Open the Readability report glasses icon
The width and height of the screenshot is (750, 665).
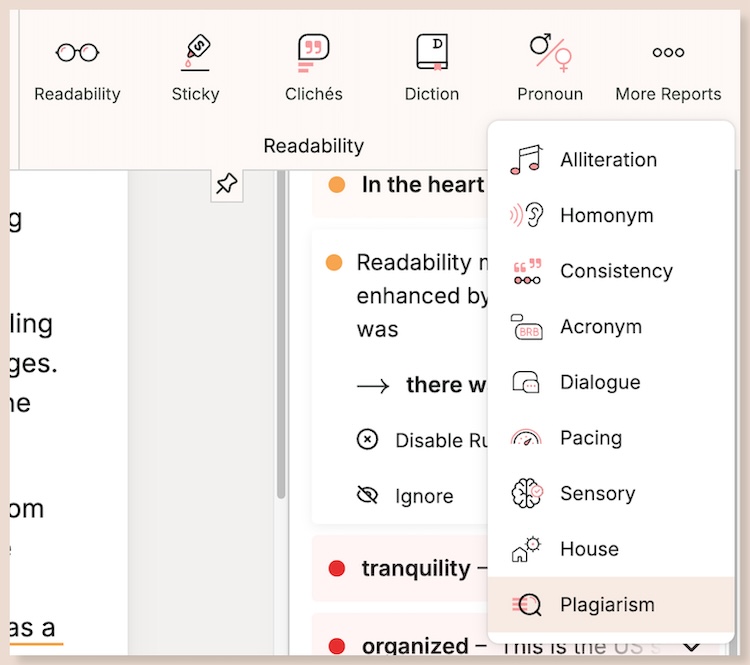coord(77,52)
